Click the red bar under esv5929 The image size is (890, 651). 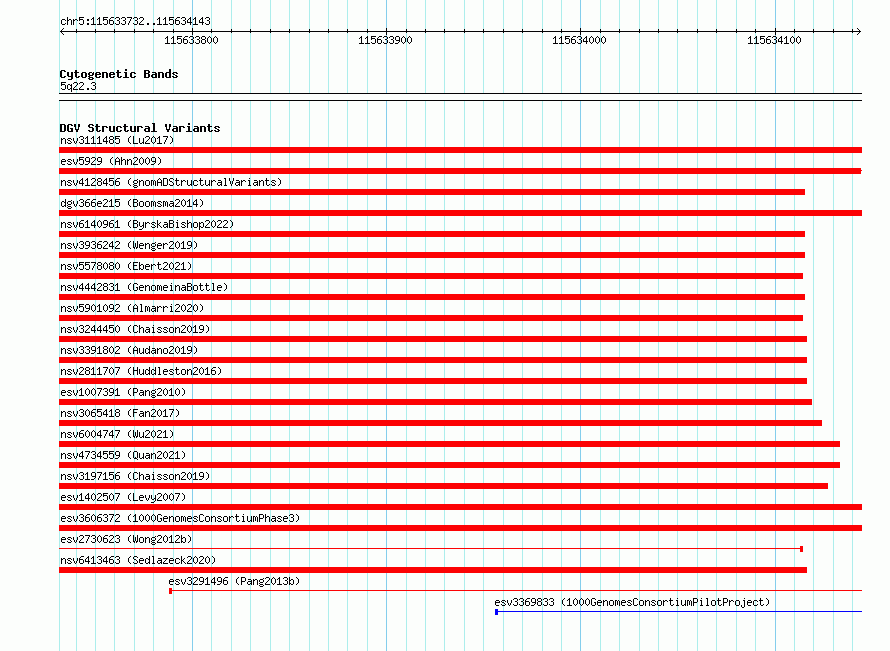tap(460, 171)
